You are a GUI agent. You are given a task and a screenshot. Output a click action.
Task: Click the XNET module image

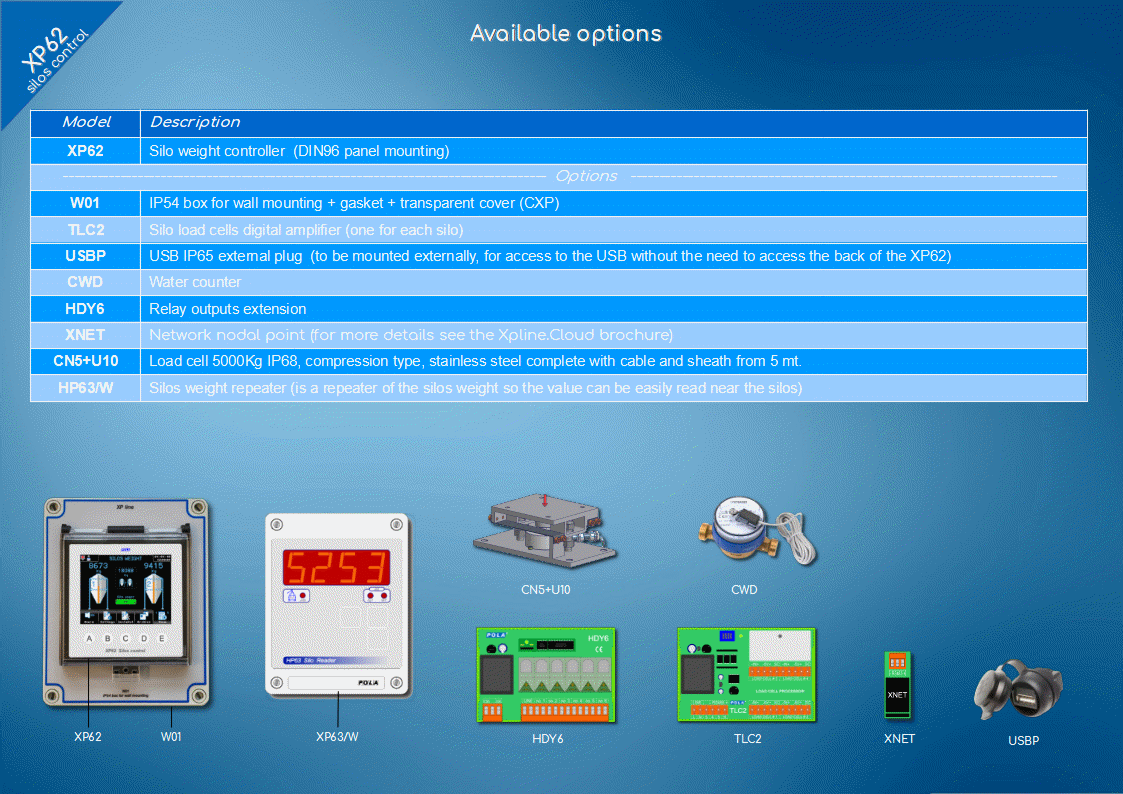point(897,684)
